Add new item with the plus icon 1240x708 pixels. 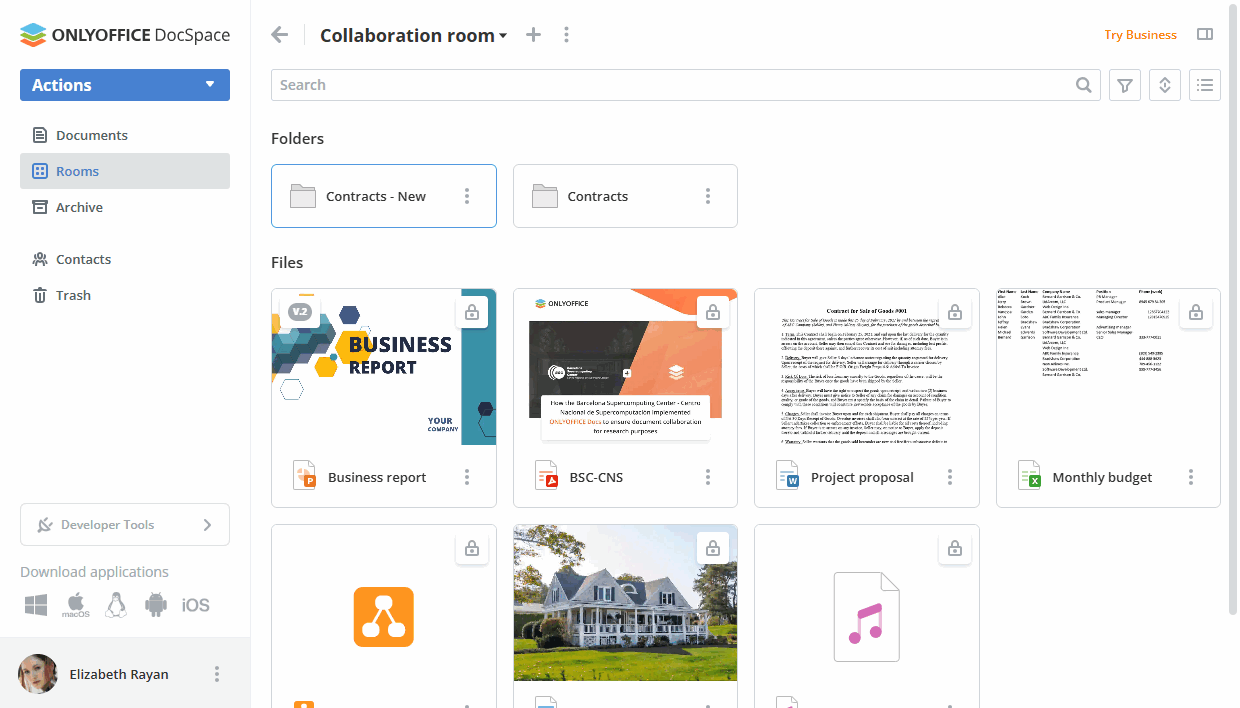pos(534,35)
